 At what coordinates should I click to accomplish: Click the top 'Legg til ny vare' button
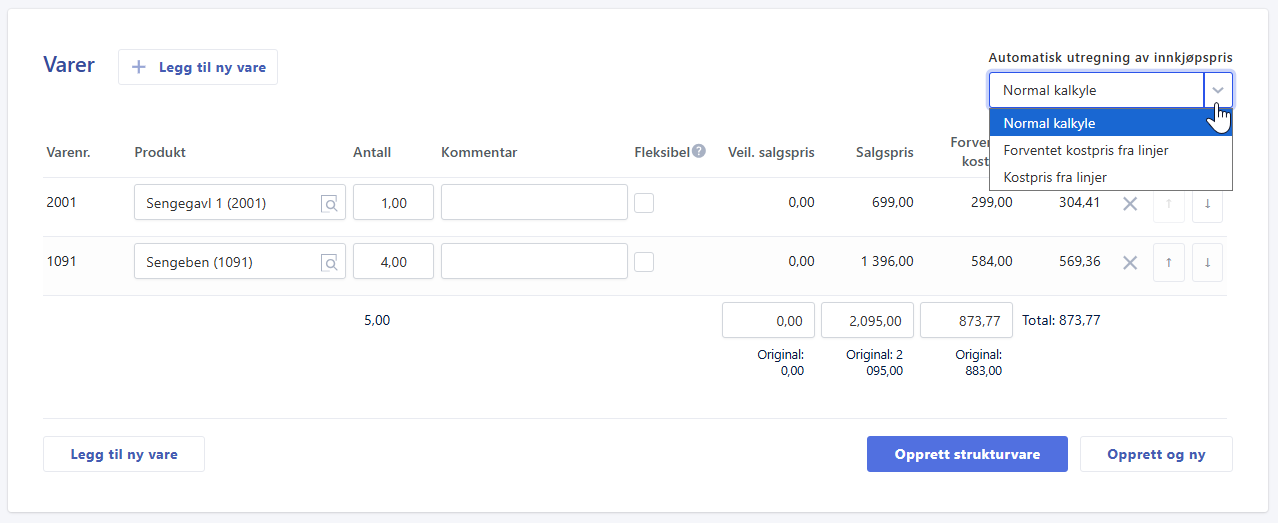[198, 67]
